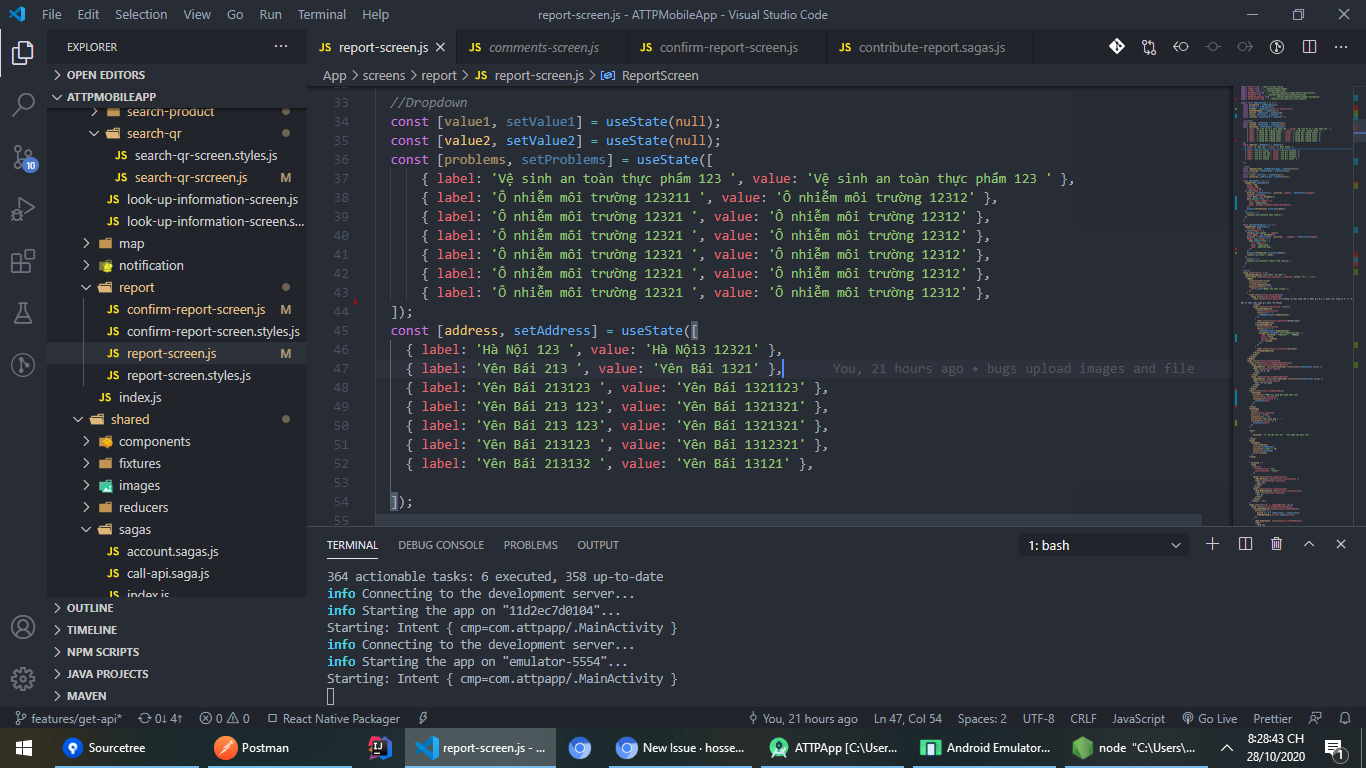The height and width of the screenshot is (768, 1366).
Task: Open the Accounts menu icon
Action: pos(23,627)
